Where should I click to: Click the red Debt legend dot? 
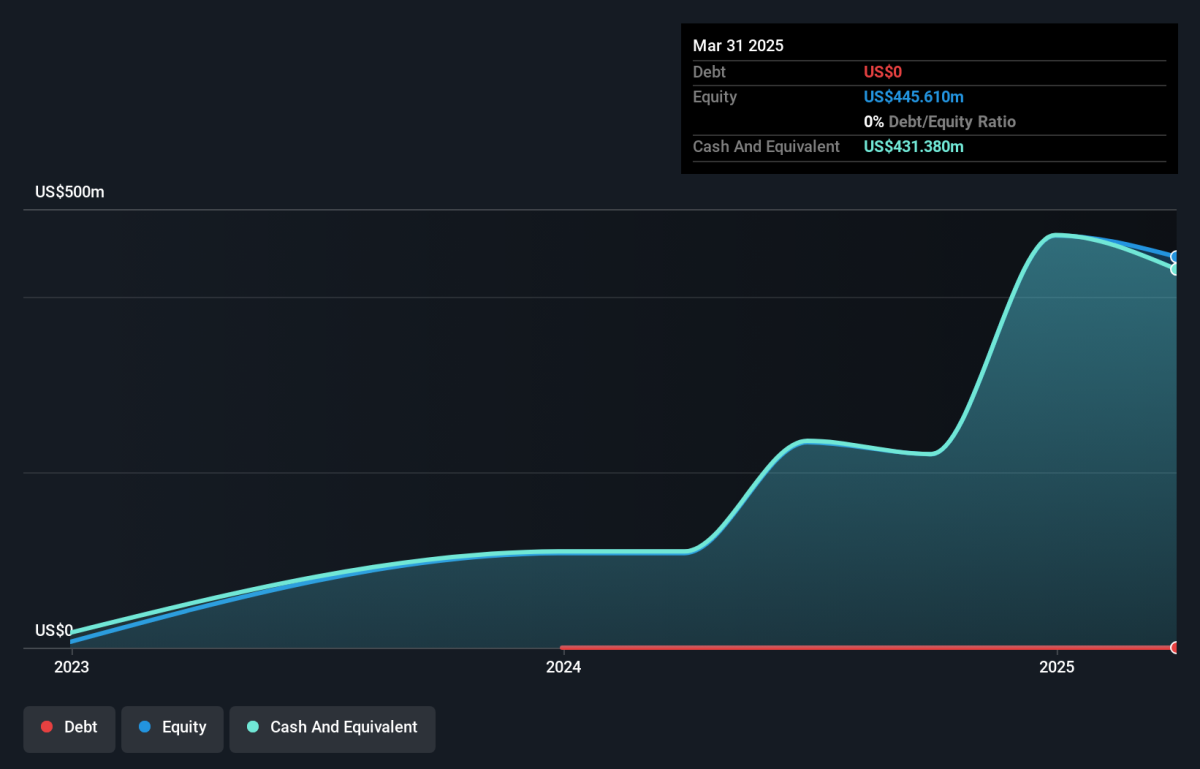pyautogui.click(x=46, y=728)
